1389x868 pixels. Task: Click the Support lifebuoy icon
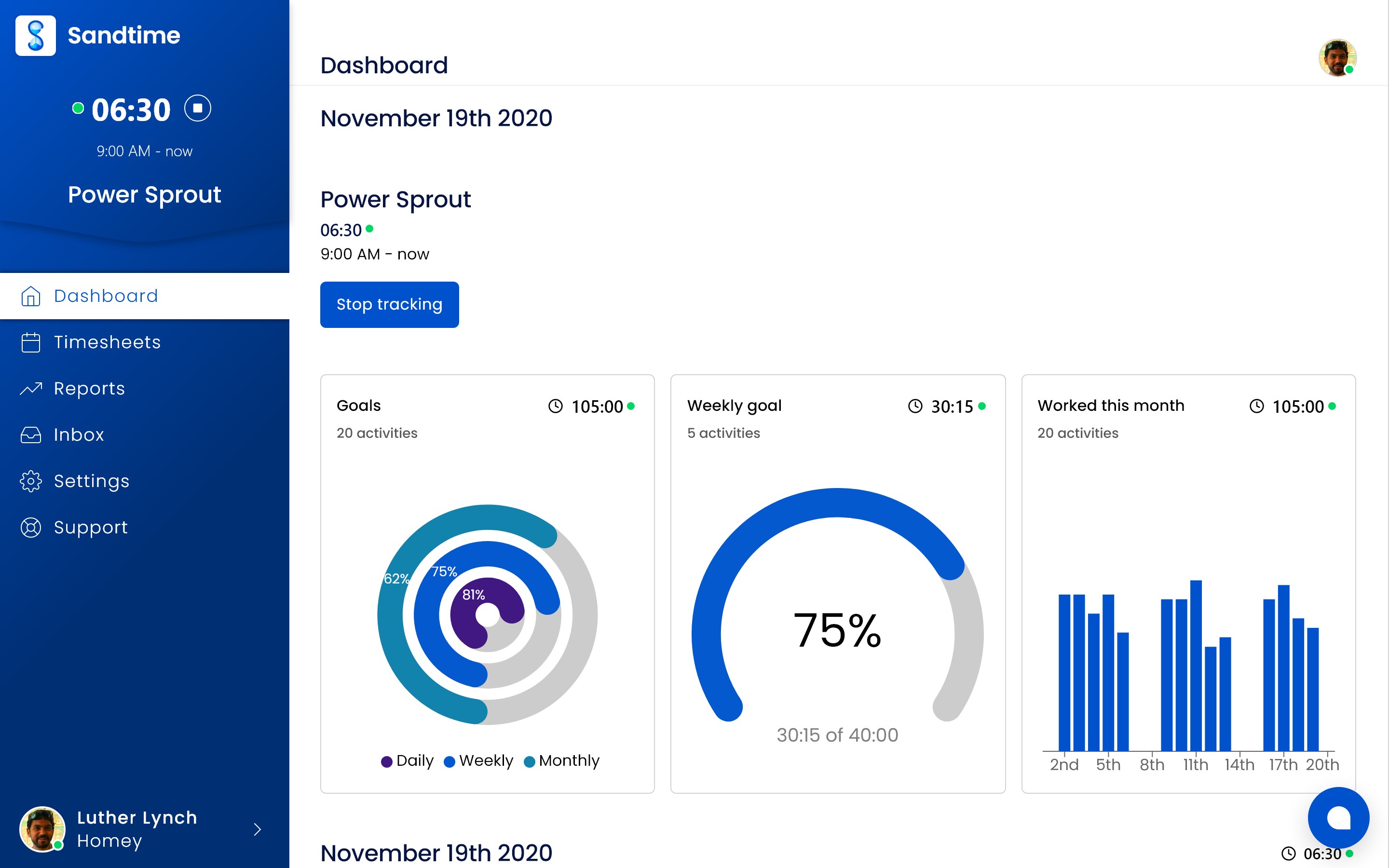coord(30,528)
